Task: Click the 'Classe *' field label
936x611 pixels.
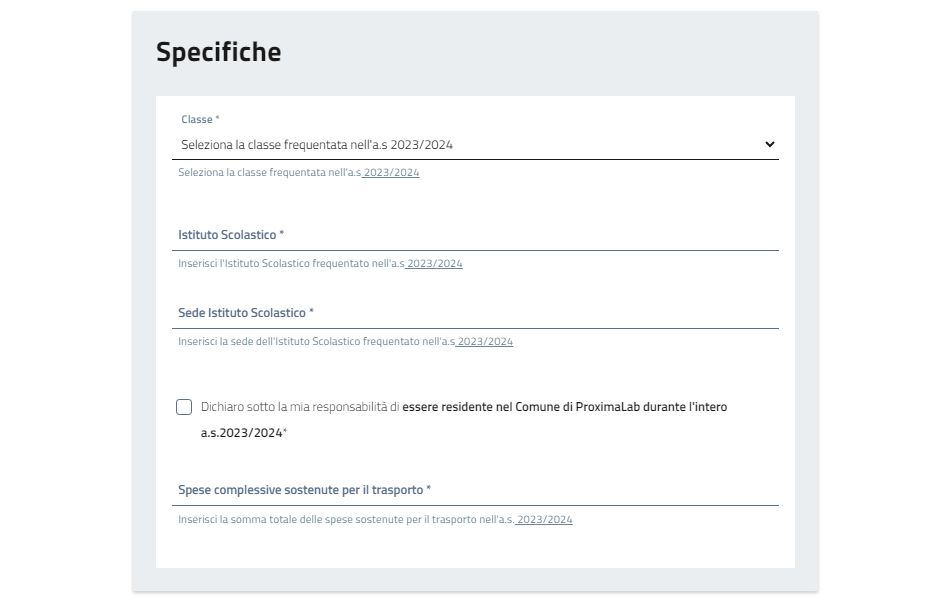Action: 200,119
